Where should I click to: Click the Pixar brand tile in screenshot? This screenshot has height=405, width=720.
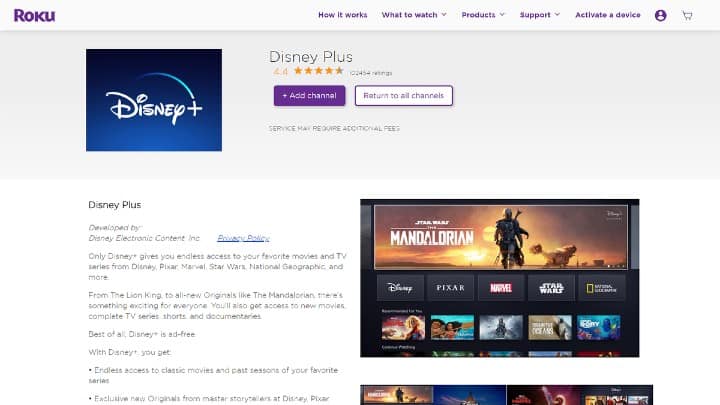[x=450, y=288]
